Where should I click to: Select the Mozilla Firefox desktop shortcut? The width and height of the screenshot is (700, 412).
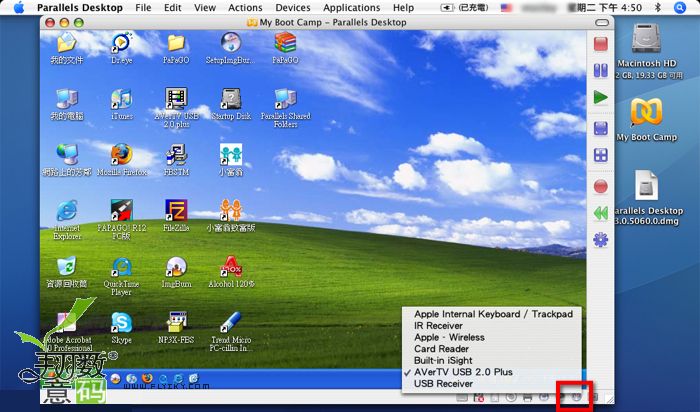point(121,161)
